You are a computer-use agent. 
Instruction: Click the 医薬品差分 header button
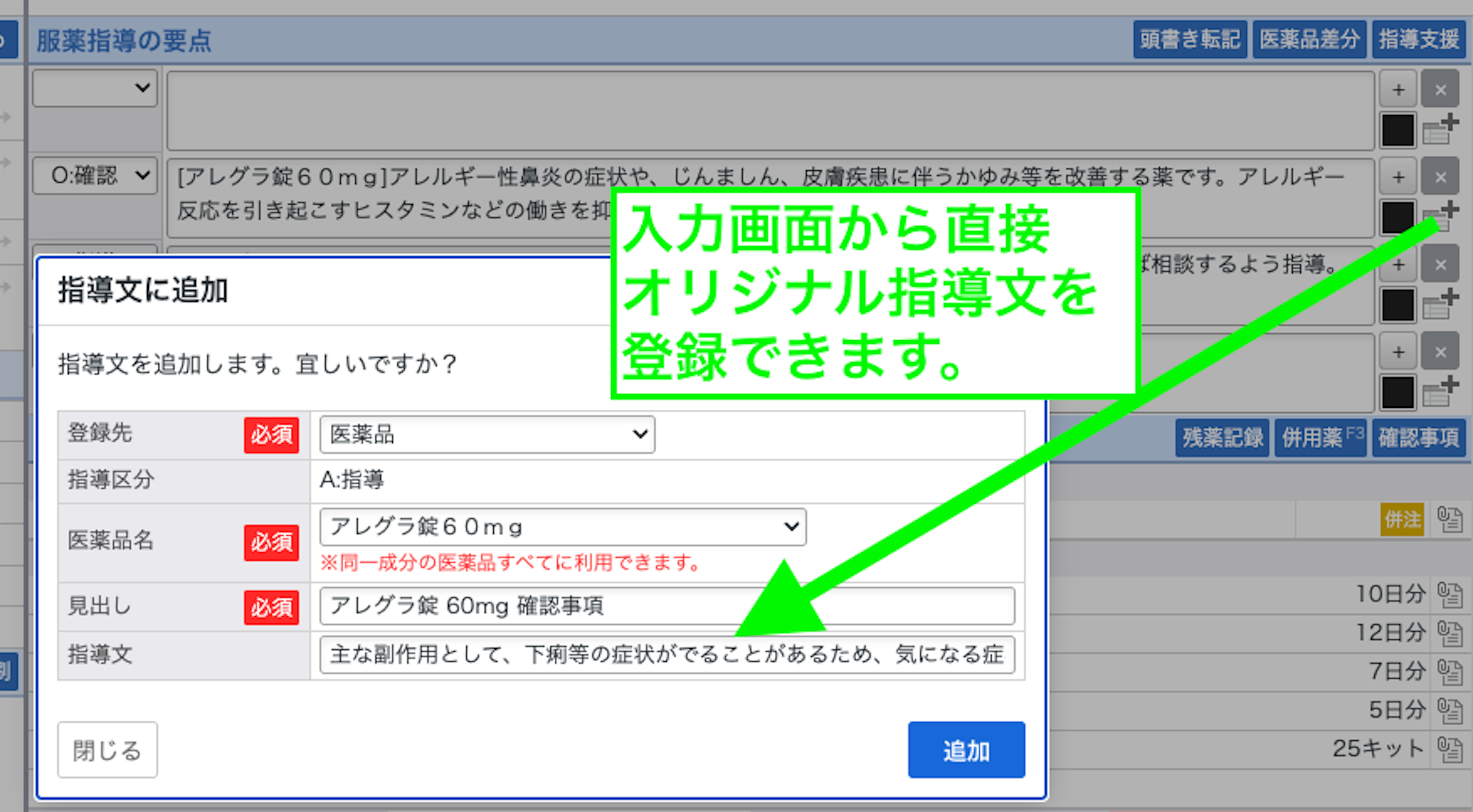[x=1310, y=40]
